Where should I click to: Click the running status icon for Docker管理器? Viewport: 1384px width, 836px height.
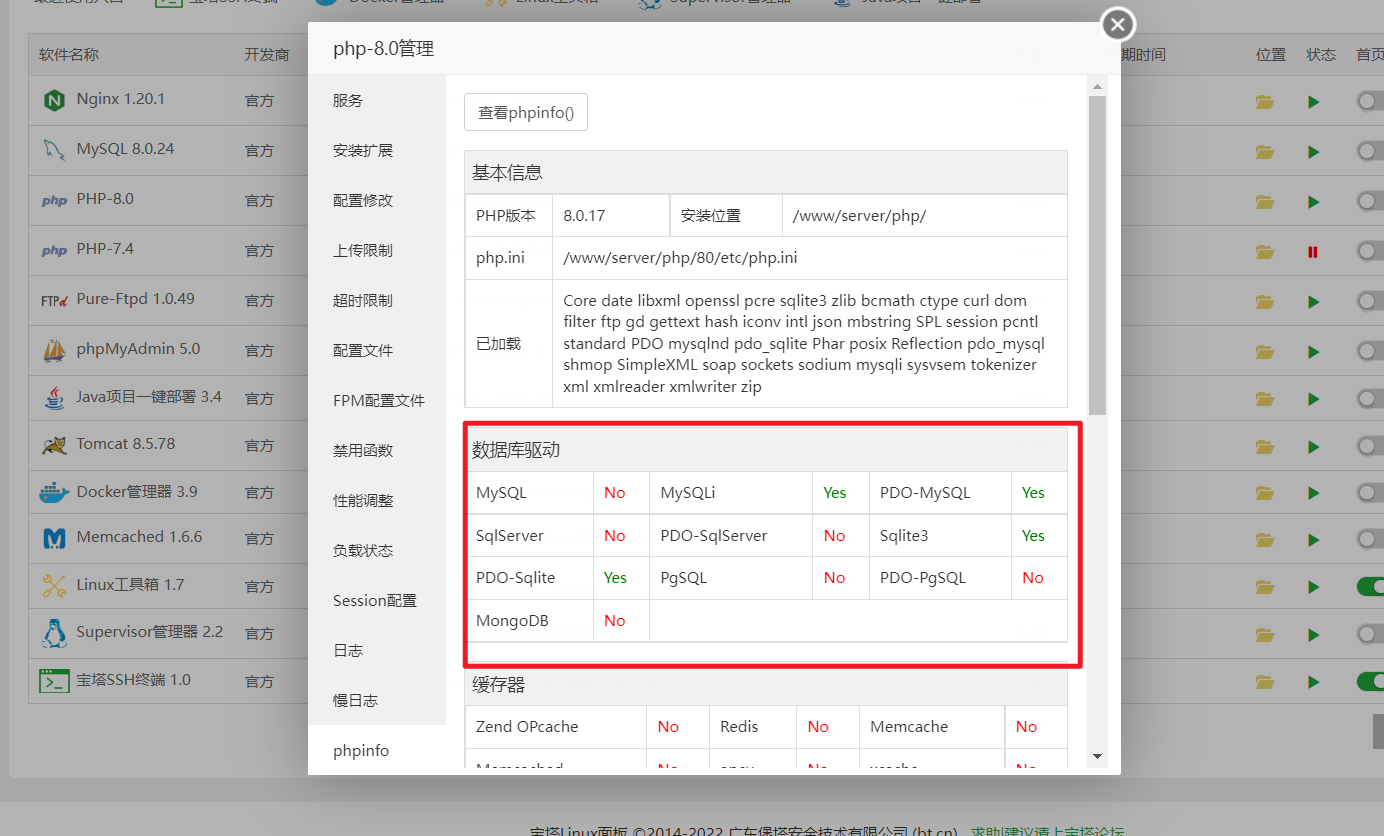pos(1314,493)
